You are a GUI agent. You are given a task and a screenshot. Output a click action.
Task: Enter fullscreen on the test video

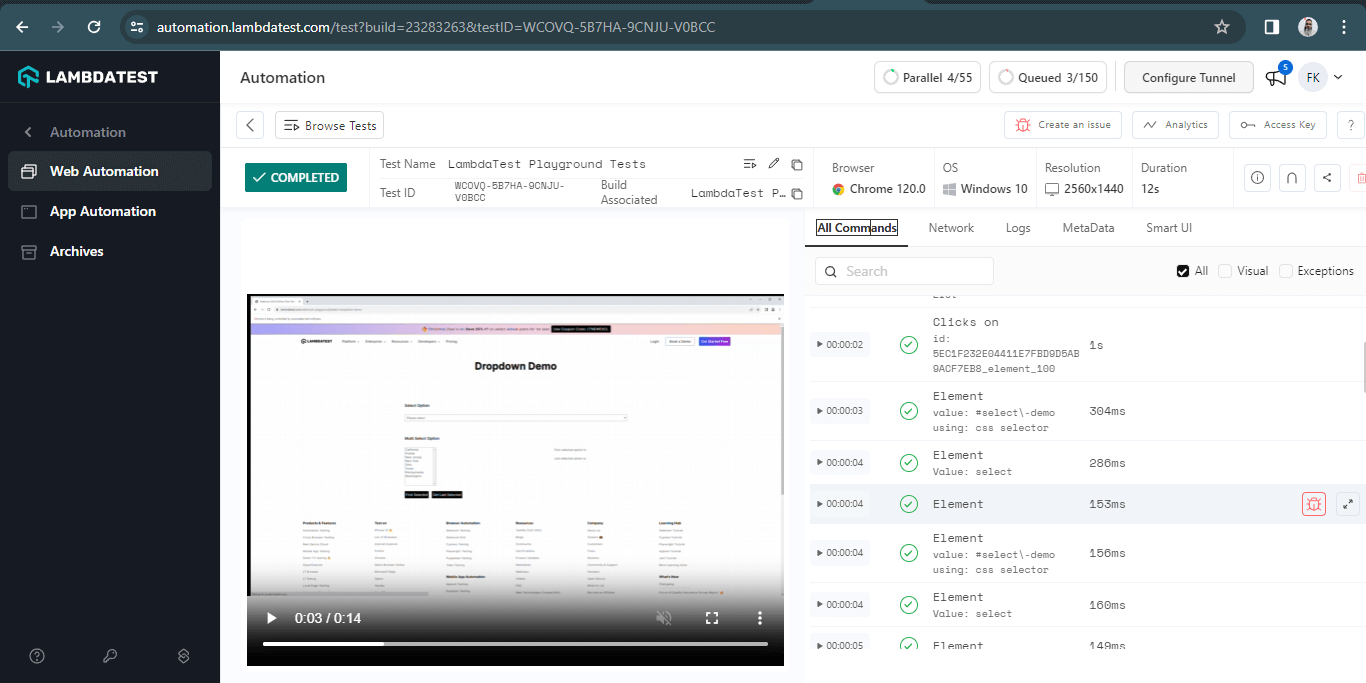[x=712, y=618]
